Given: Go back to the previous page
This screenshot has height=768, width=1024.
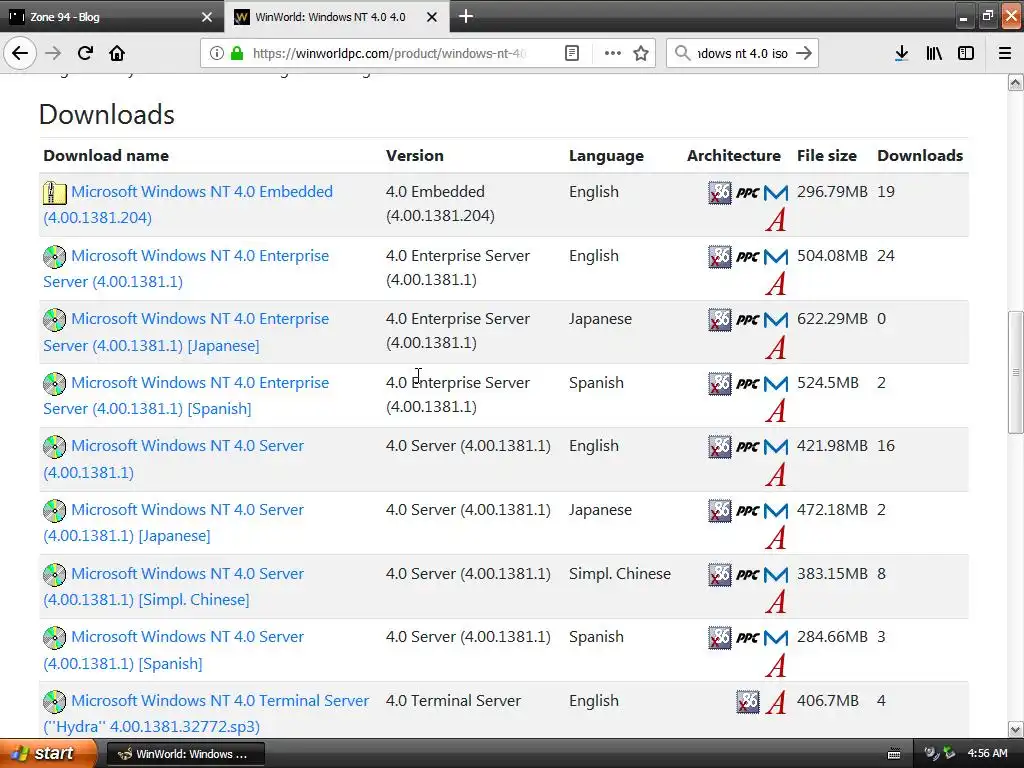Looking at the screenshot, I should tap(20, 53).
